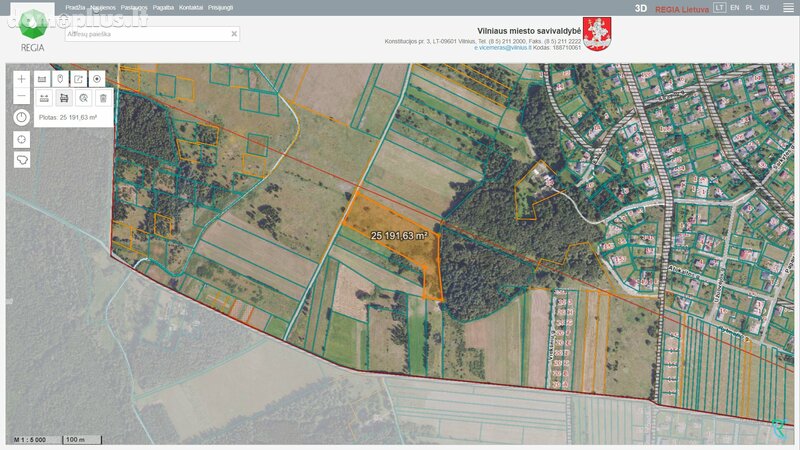Image resolution: width=800 pixels, height=450 pixels.
Task: Switch language to EN
Action: (x=735, y=8)
